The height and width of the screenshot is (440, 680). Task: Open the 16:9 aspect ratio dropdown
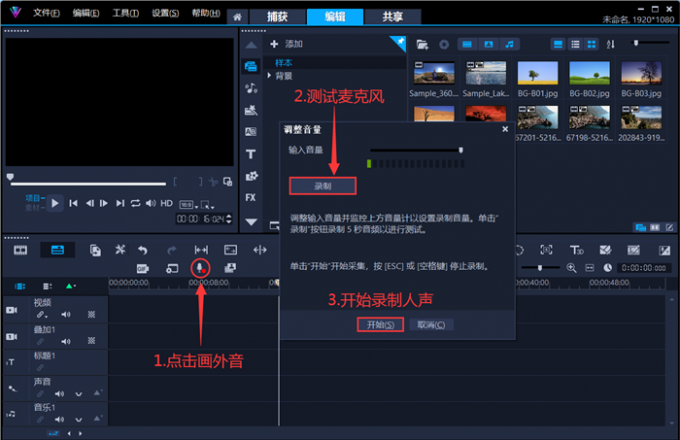point(189,205)
